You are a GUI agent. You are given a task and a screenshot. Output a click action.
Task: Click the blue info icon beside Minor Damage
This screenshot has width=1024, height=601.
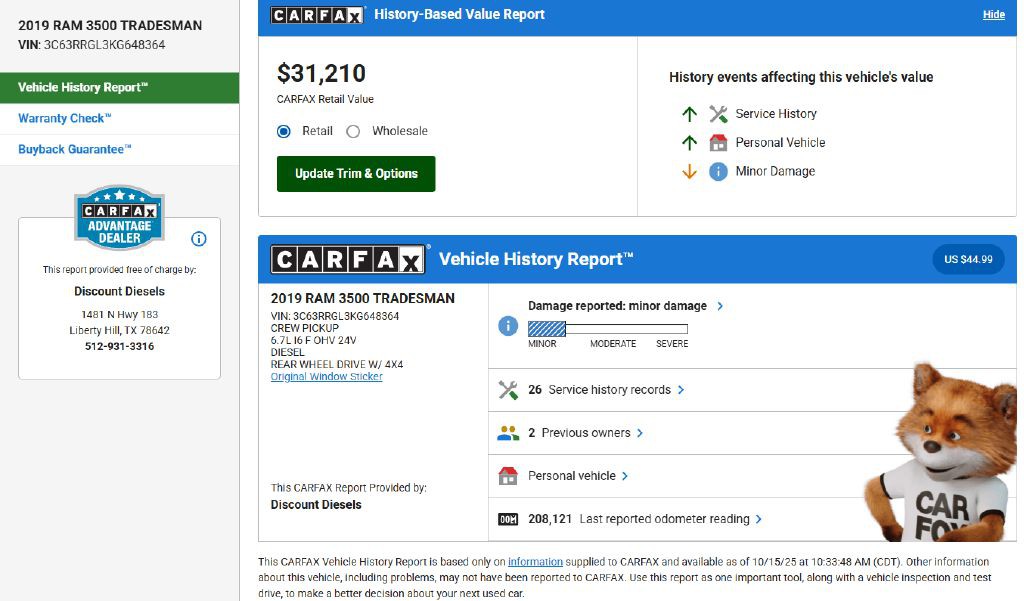(x=718, y=172)
